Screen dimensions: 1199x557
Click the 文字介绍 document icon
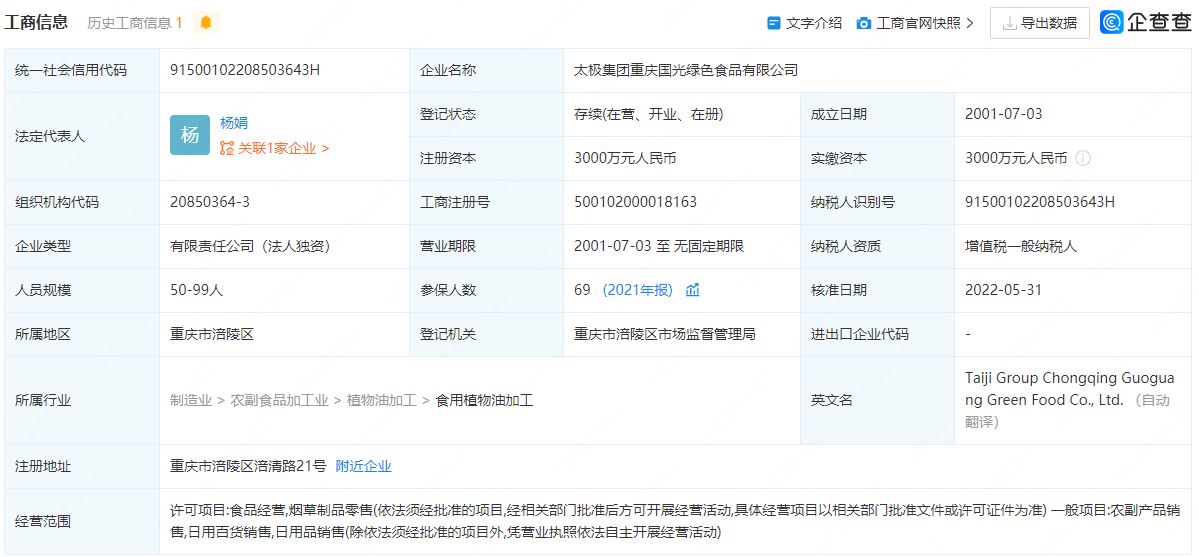[x=773, y=23]
